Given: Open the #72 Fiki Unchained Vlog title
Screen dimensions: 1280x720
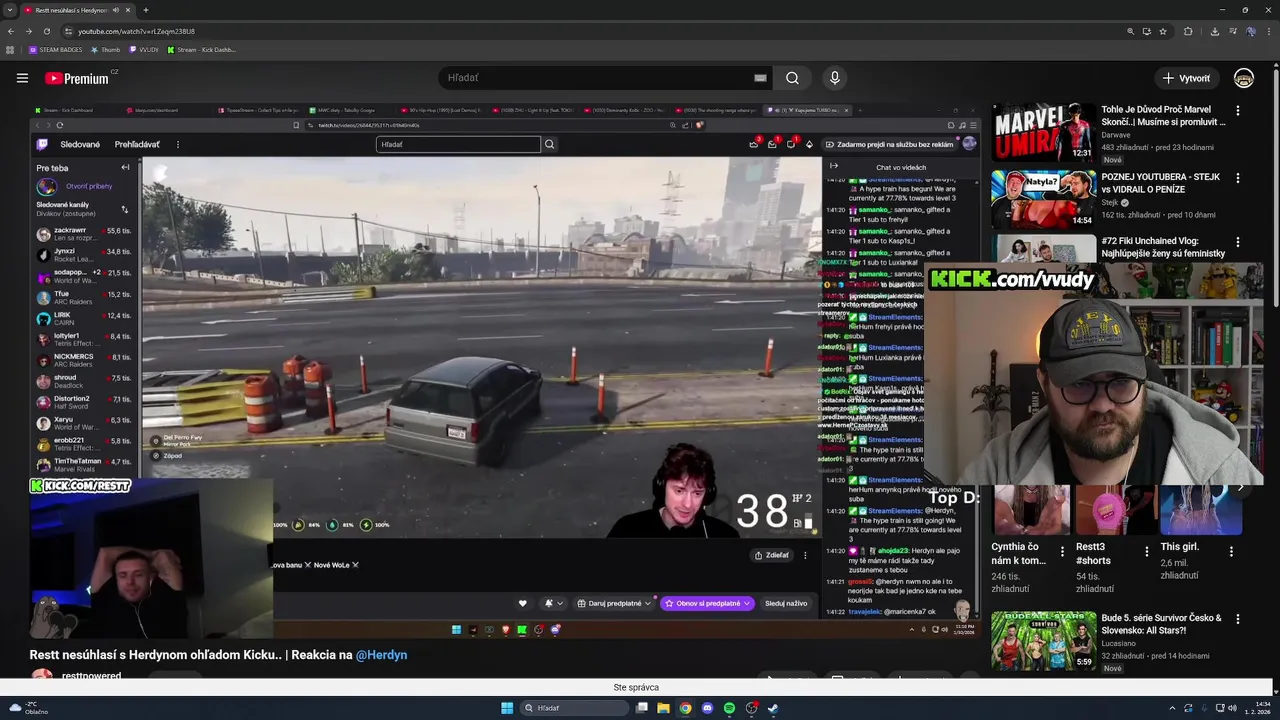Looking at the screenshot, I should [1163, 247].
